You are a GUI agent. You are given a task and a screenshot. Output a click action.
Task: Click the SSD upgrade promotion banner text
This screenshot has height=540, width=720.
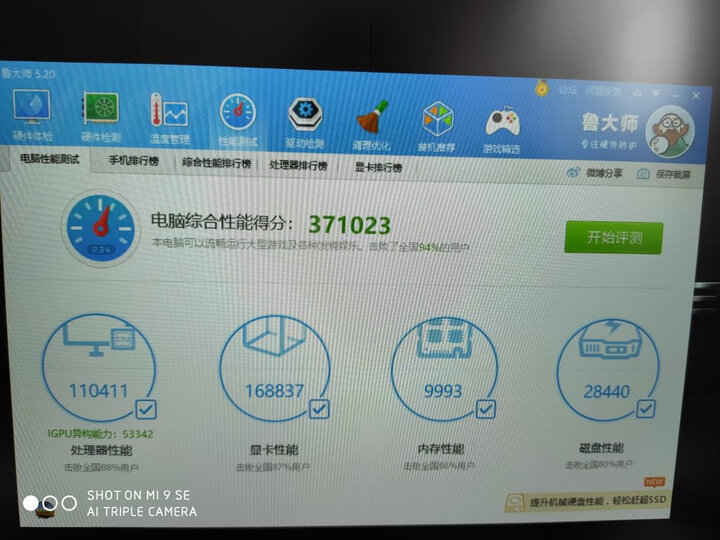tap(598, 501)
